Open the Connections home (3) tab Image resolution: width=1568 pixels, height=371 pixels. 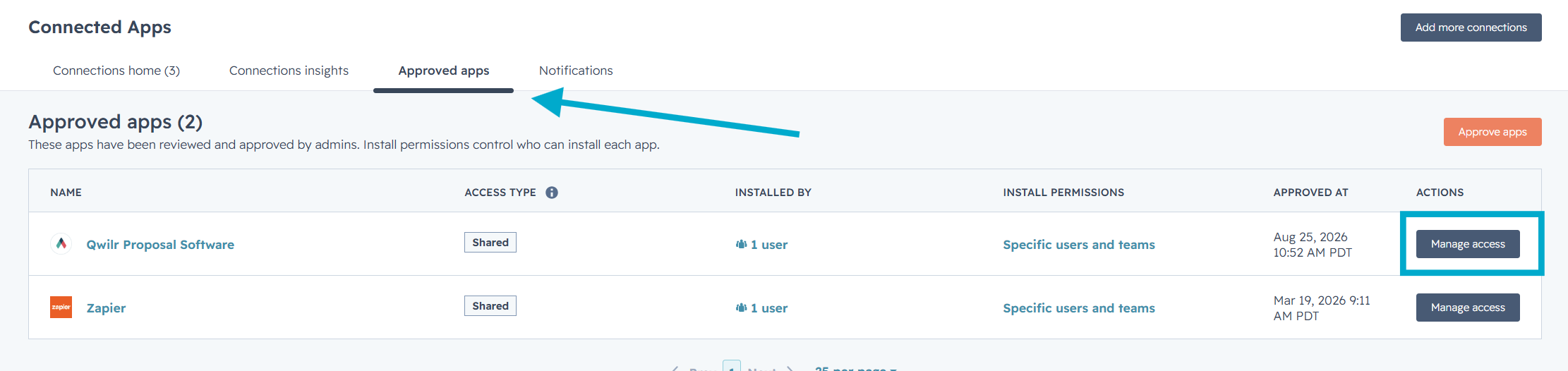(x=116, y=71)
